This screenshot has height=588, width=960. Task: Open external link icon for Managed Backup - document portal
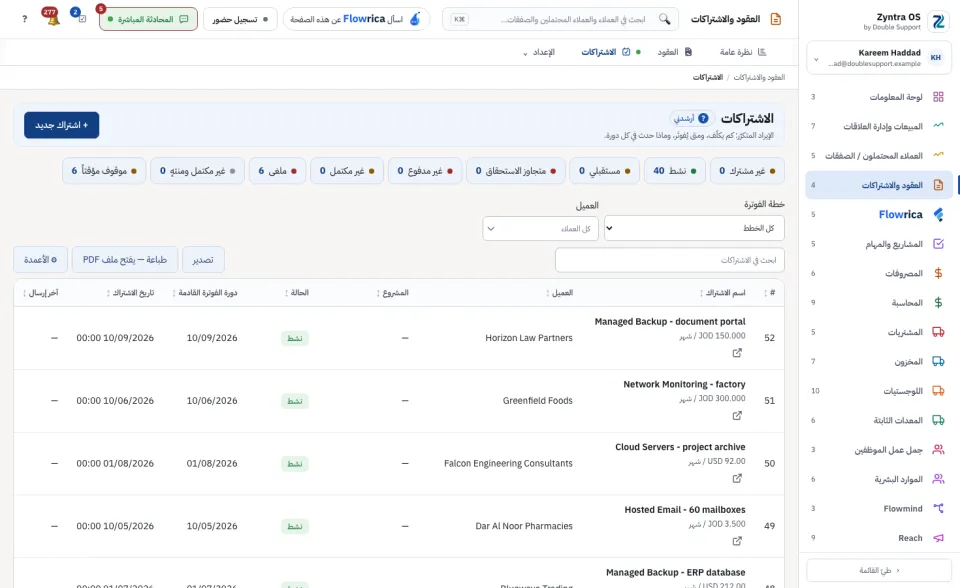737,353
